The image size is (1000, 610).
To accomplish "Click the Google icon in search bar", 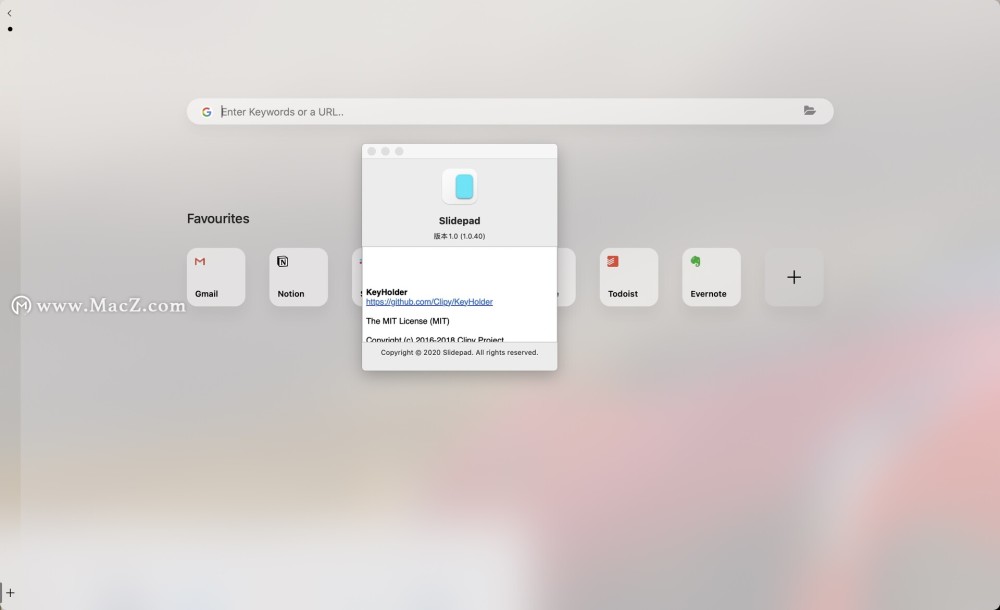I will pos(207,112).
